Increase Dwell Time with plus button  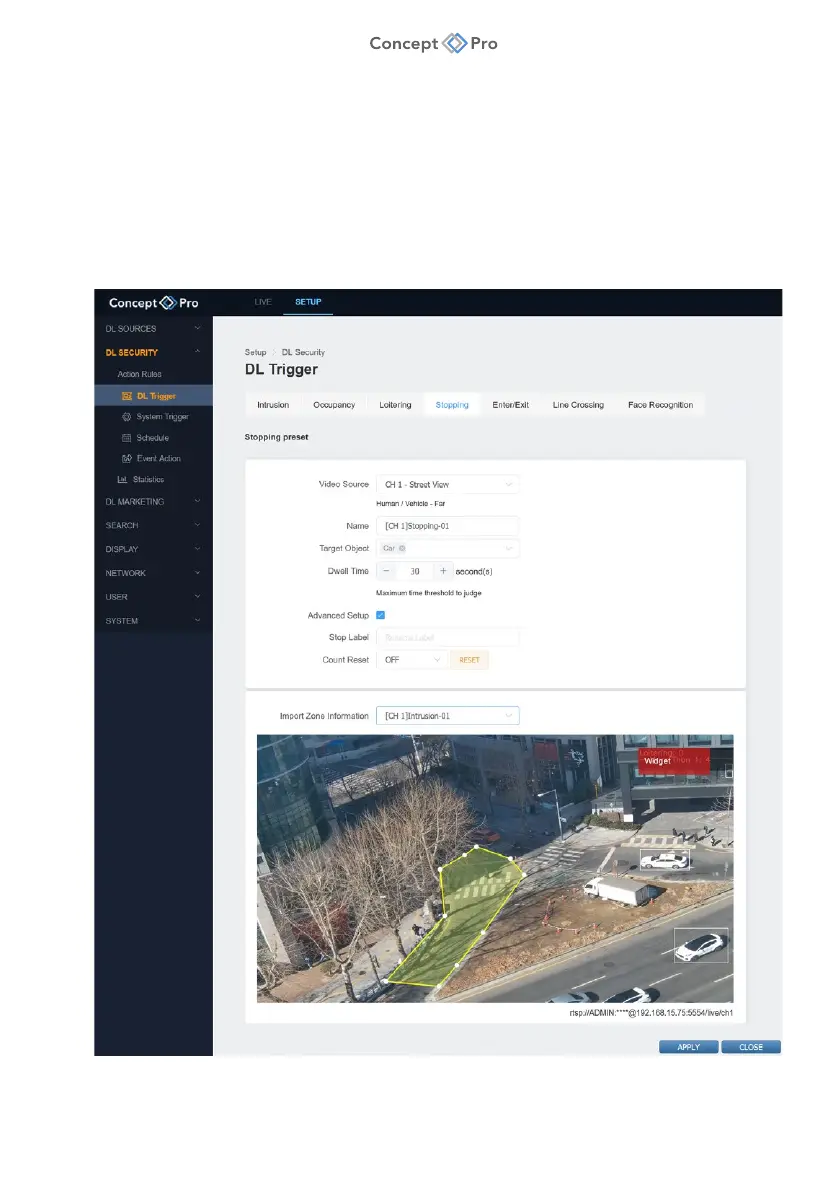[x=443, y=571]
